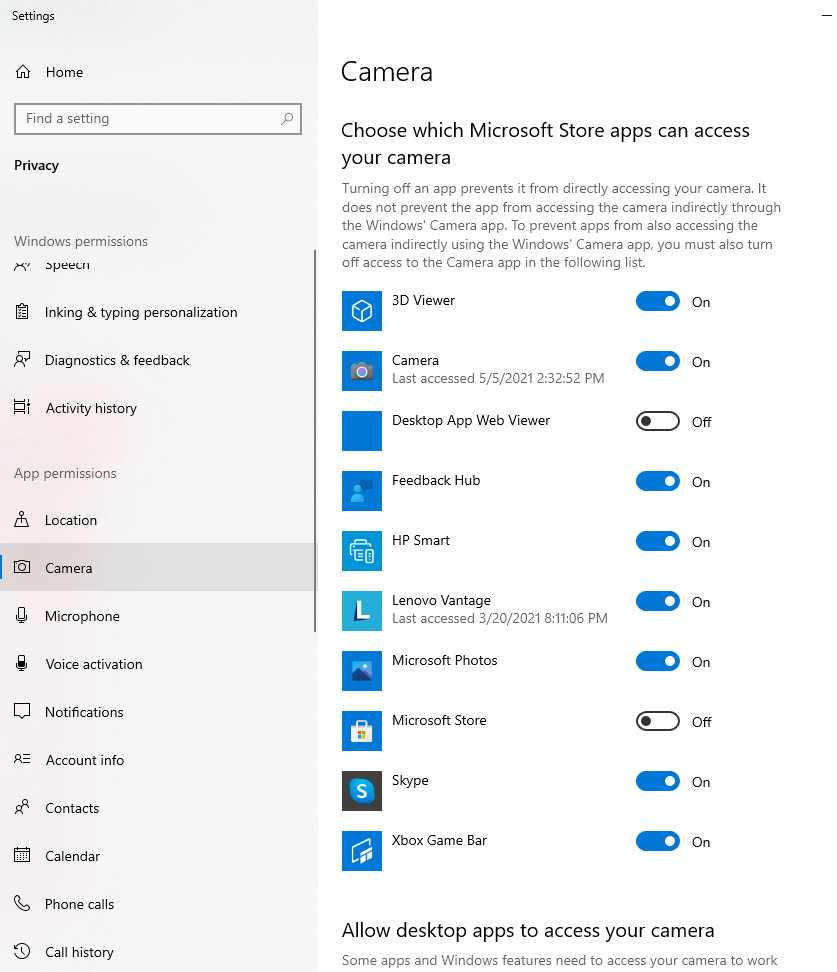Click the Voice activation icon

(22, 663)
